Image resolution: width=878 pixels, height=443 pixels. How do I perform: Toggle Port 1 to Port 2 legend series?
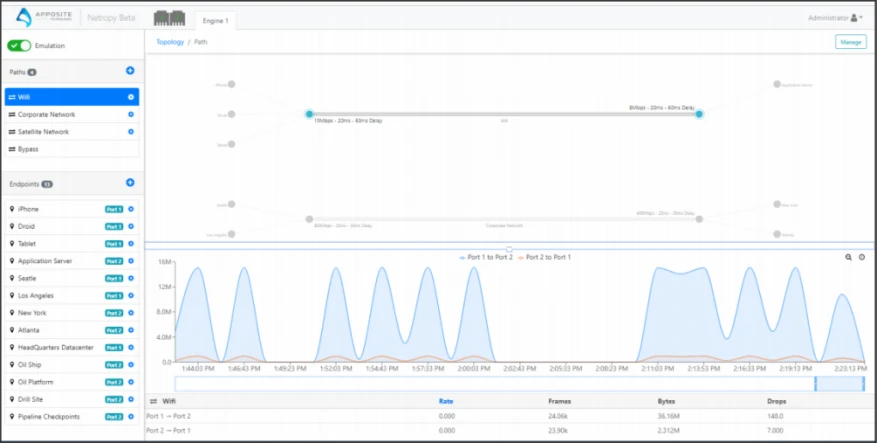click(486, 257)
